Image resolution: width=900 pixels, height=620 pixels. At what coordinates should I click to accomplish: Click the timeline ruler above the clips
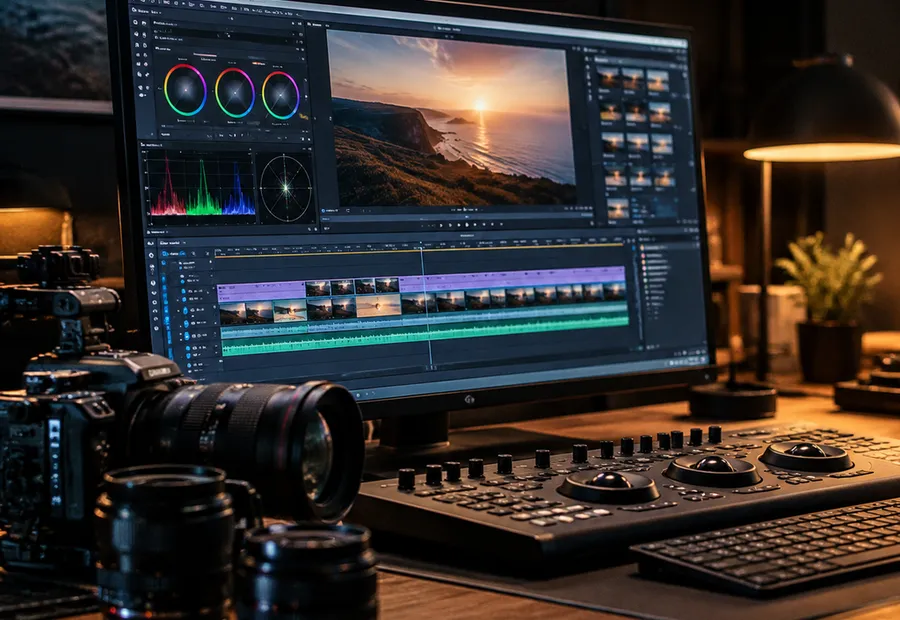click(x=419, y=249)
